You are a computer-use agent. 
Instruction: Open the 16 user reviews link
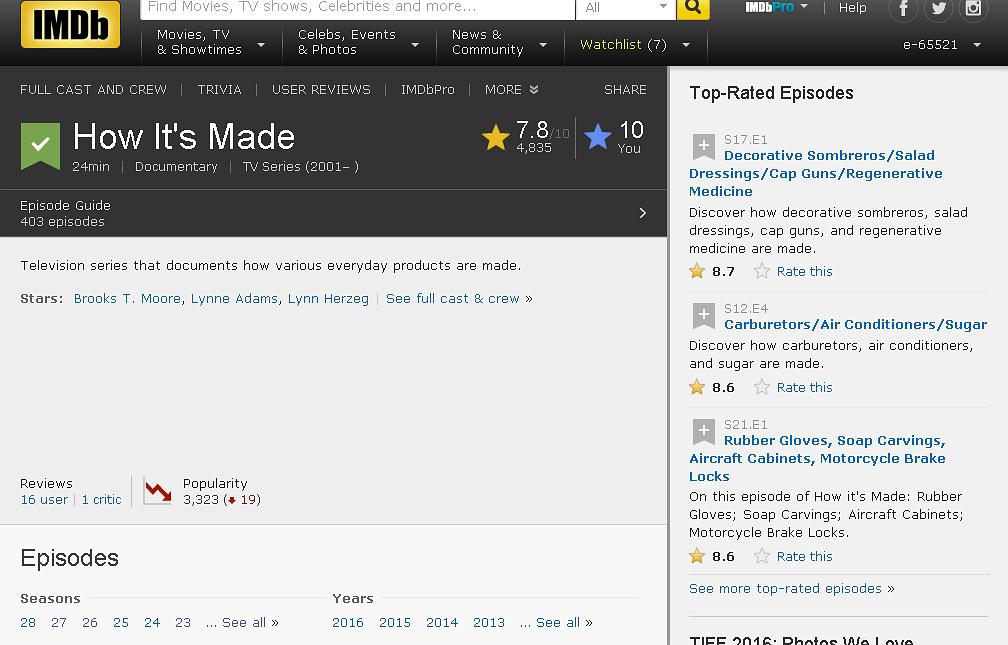44,499
